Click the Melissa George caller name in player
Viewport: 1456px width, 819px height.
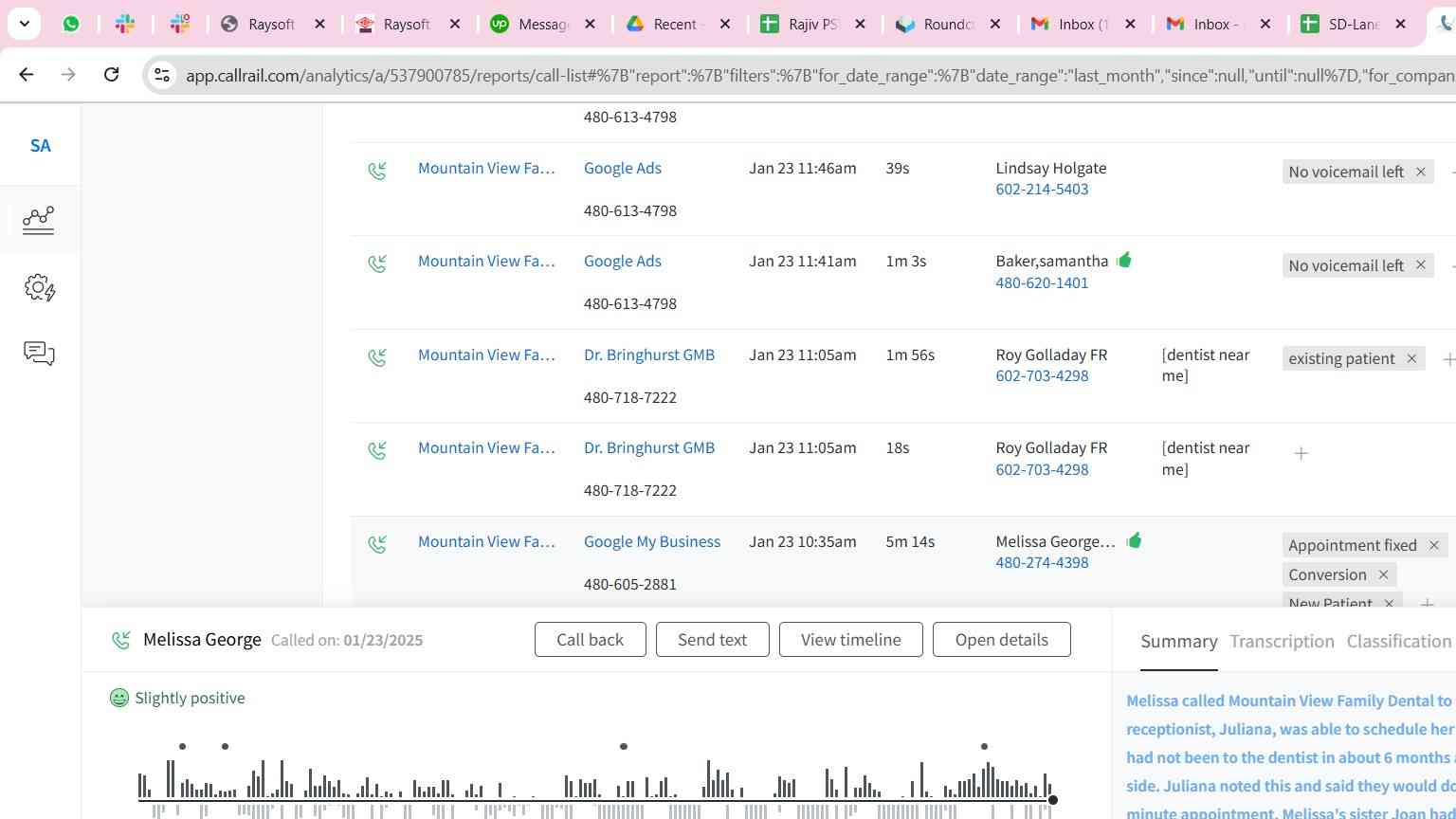(202, 640)
